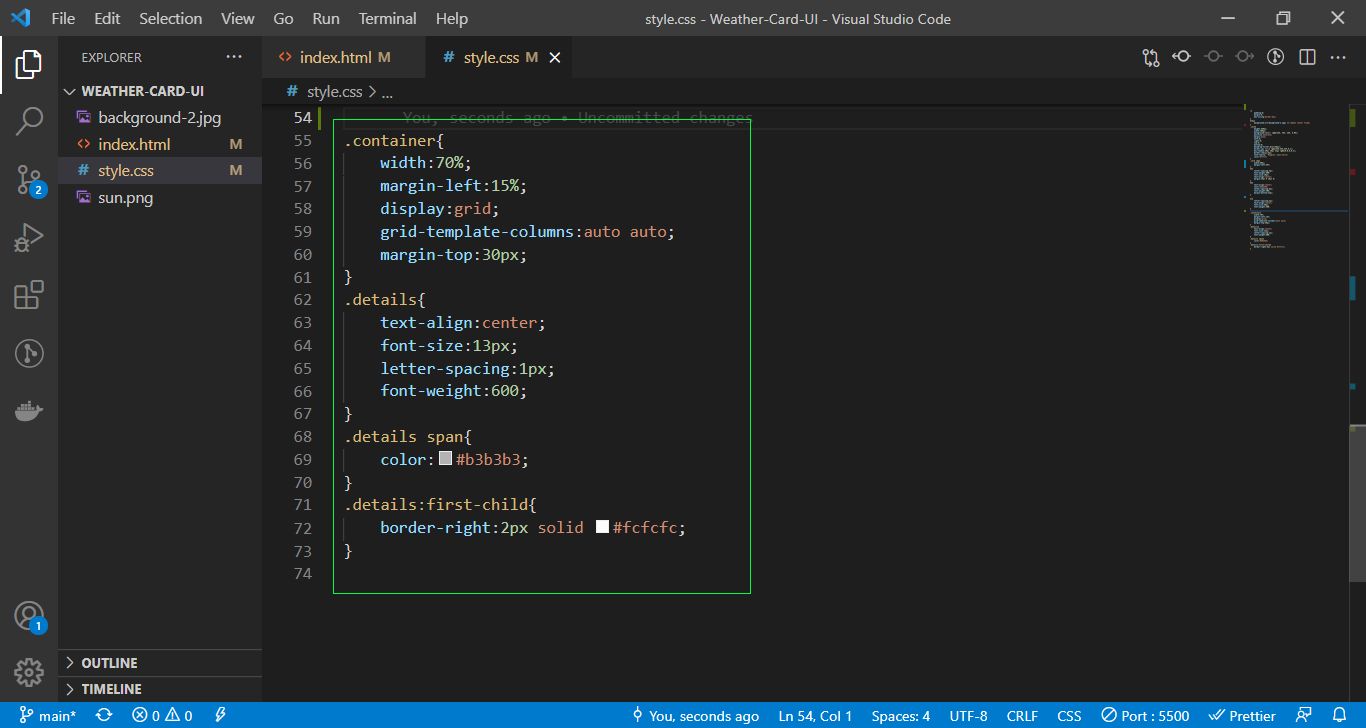Click the text 'grid-template-columns'
Viewport: 1366px width, 728px height.
click(477, 231)
